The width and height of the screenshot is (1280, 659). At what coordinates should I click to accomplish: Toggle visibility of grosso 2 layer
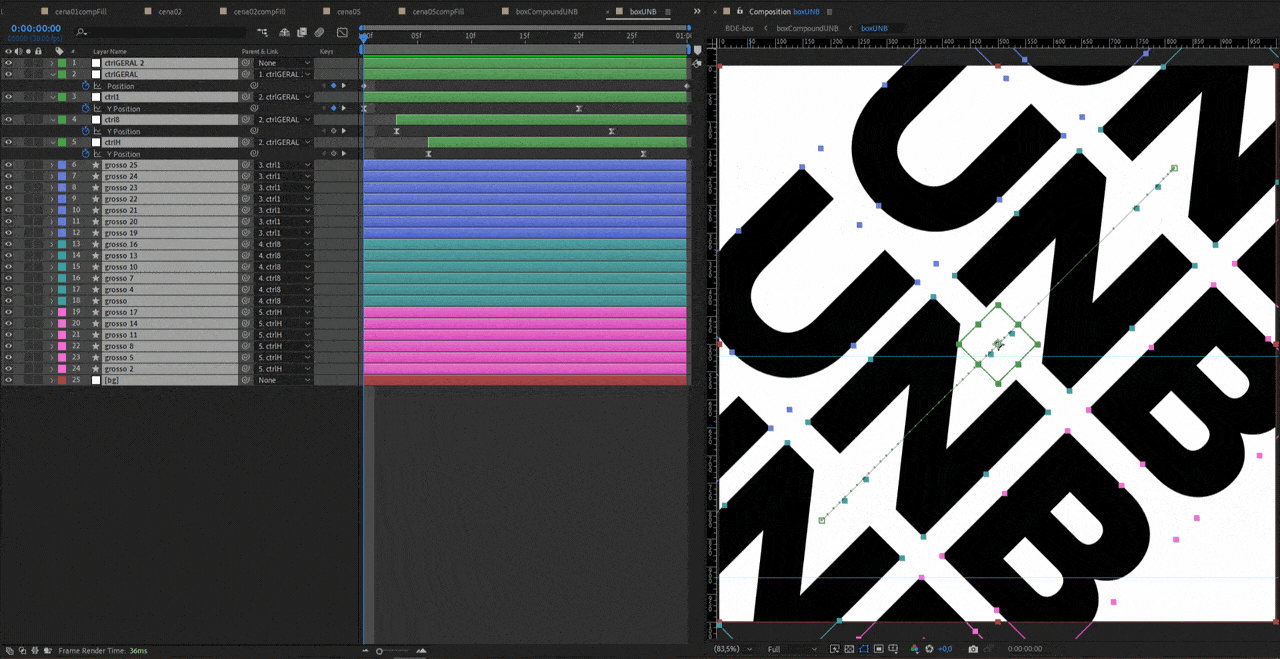point(8,369)
